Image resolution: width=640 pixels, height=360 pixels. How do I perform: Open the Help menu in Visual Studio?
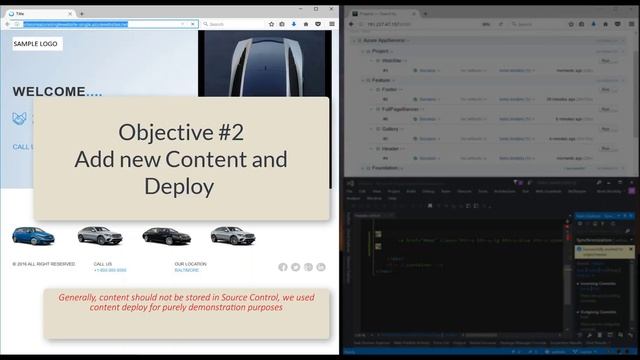pyautogui.click(x=392, y=198)
